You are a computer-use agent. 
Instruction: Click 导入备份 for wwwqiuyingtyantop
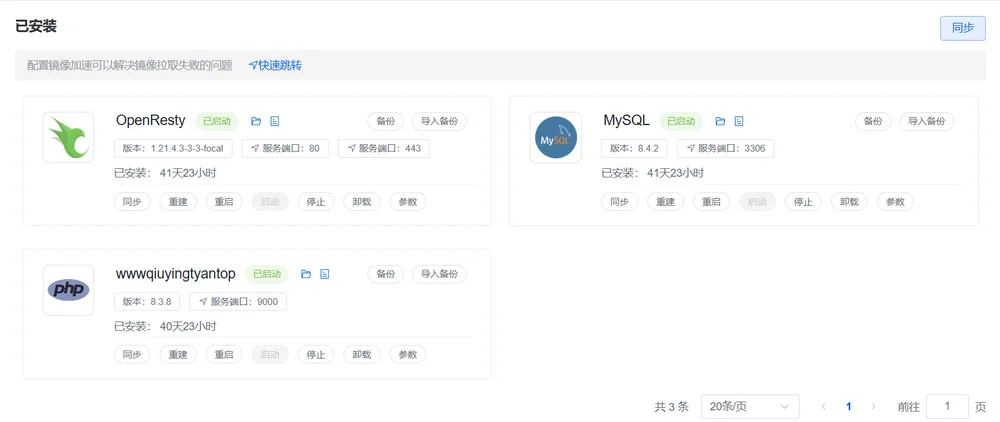(x=439, y=274)
